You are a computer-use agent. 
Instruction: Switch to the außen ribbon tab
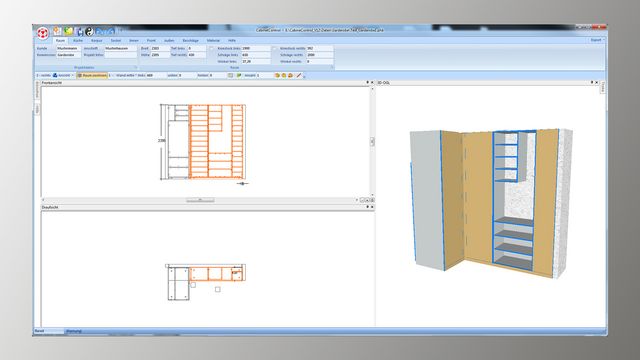[x=169, y=40]
